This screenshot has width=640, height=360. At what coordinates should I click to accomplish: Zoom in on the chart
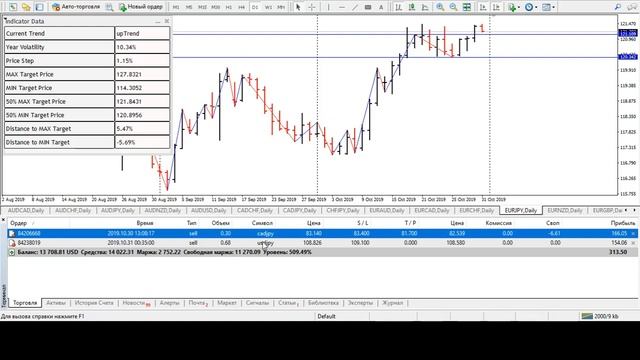(x=440, y=7)
